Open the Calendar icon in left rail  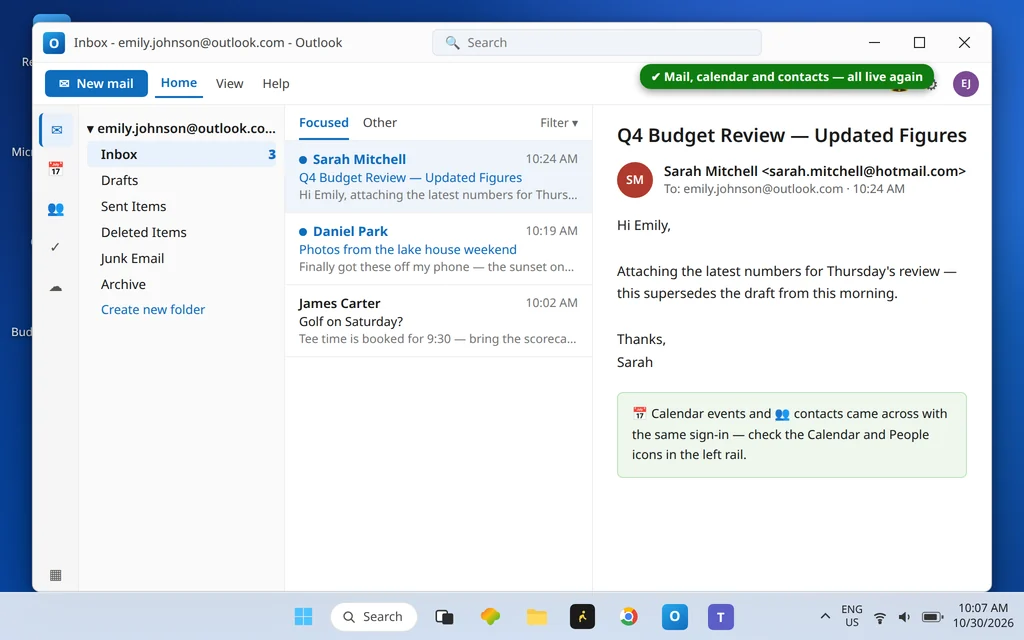tap(56, 169)
